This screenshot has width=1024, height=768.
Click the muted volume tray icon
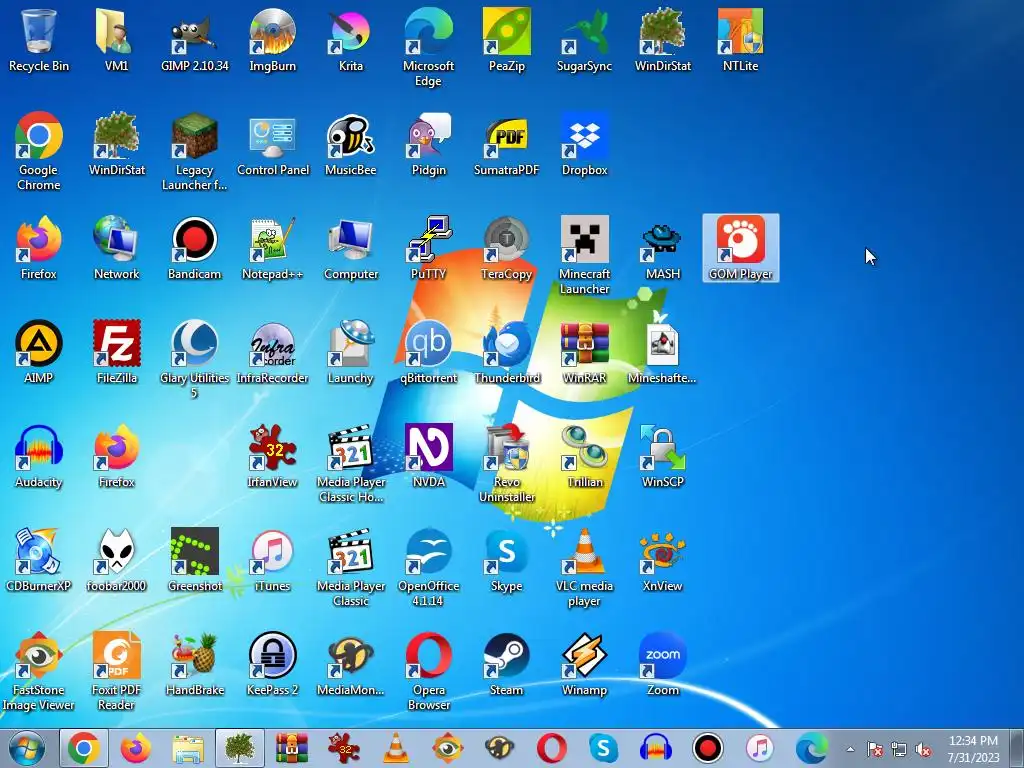tap(923, 749)
